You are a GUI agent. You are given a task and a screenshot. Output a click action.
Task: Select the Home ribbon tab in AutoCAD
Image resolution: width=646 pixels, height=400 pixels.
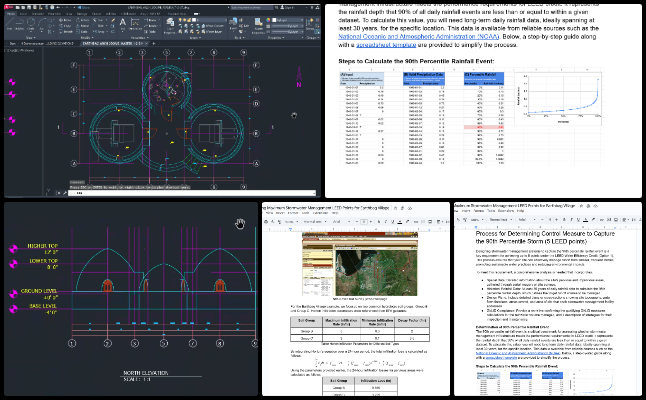click(x=11, y=14)
